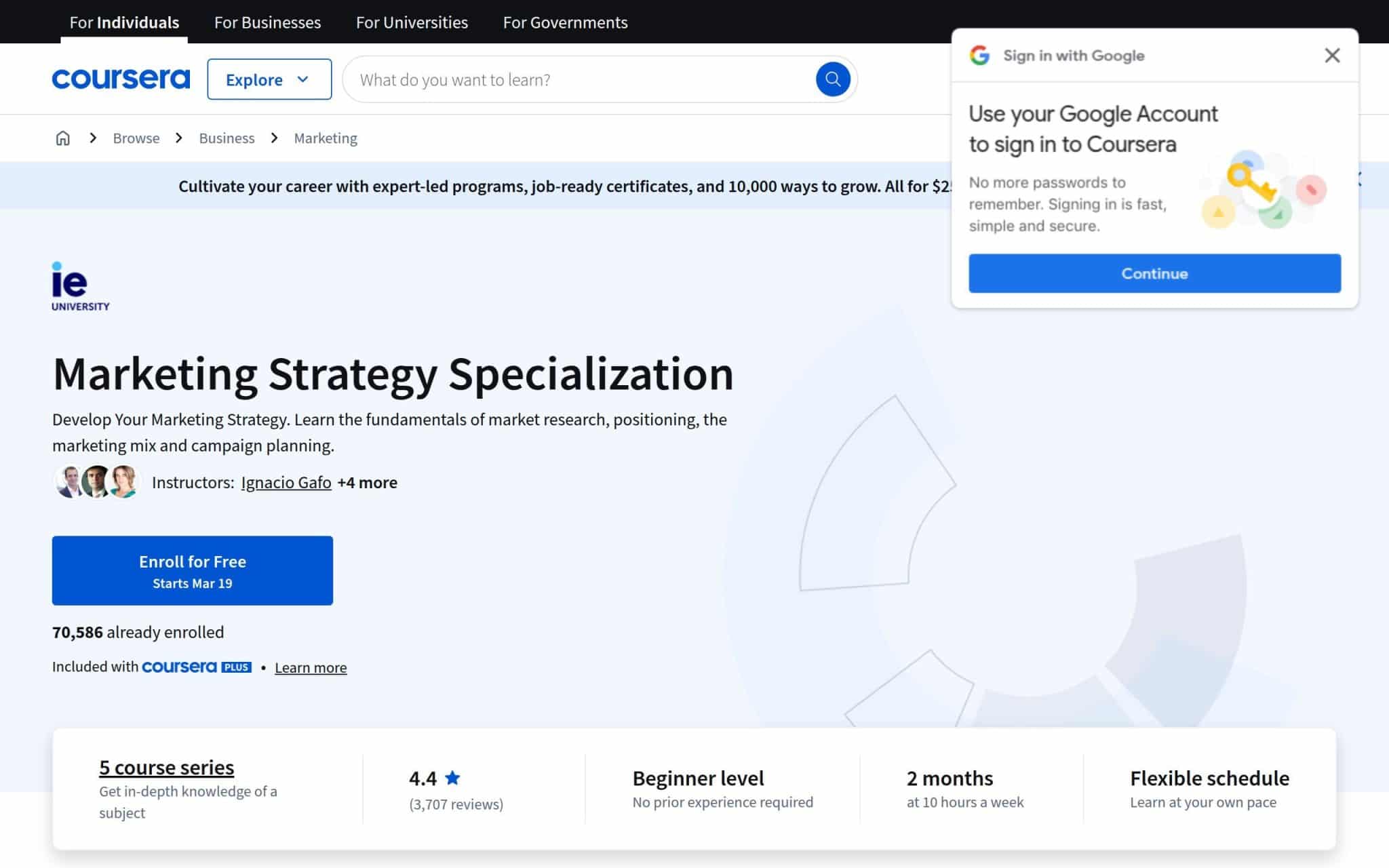Click the Coursera logo

click(x=121, y=79)
